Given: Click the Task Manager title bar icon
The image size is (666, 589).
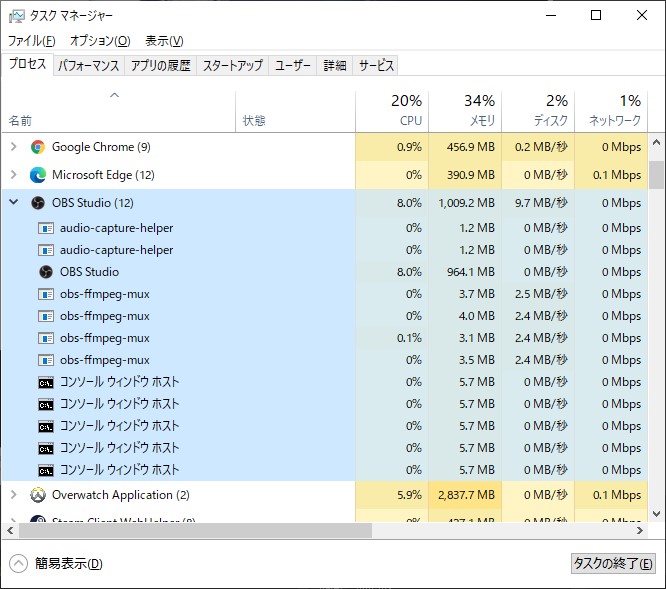Looking at the screenshot, I should tap(17, 17).
